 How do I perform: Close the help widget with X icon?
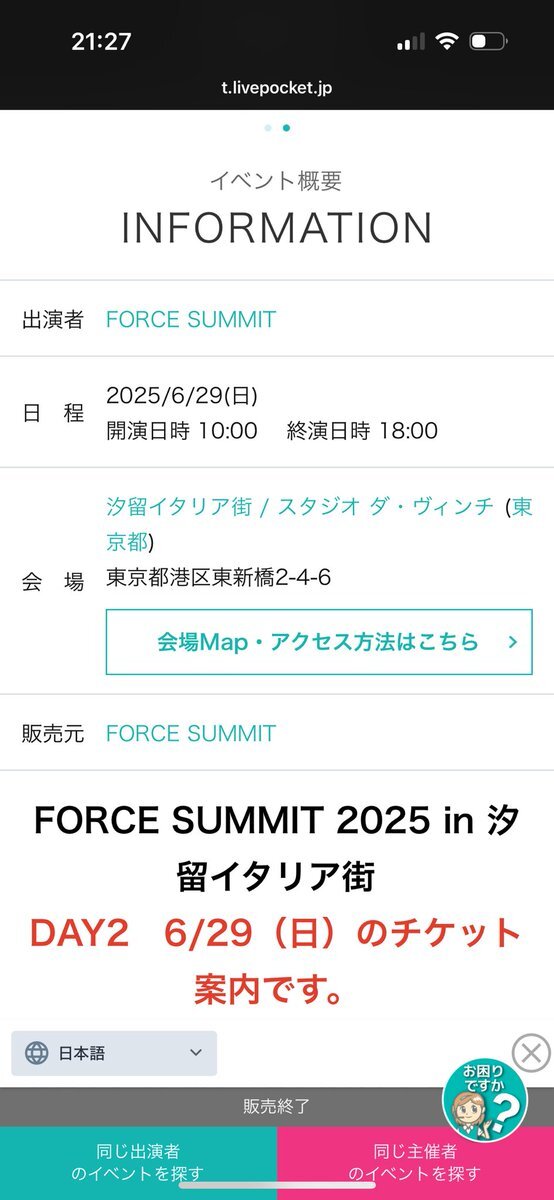(x=531, y=1052)
